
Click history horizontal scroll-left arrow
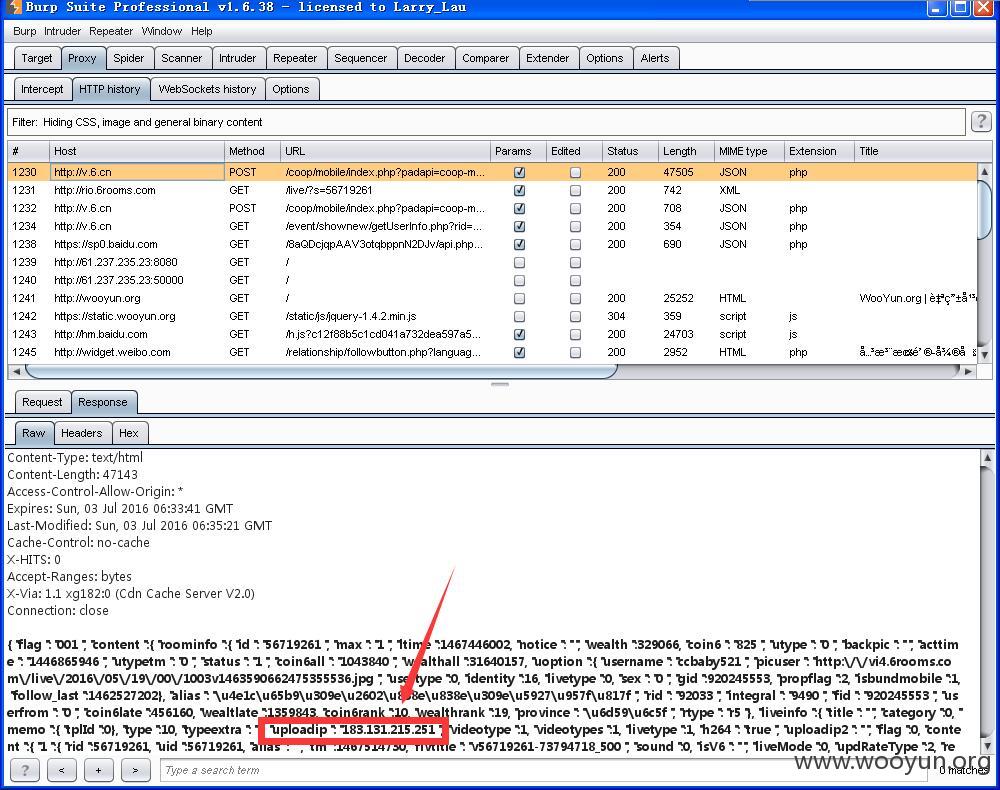16,371
